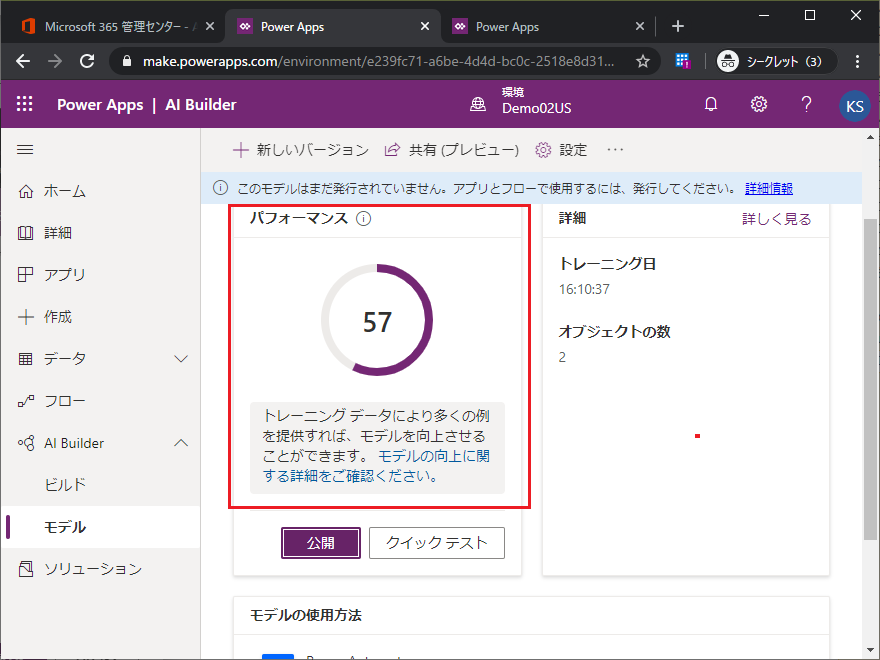Open the 詳しく見る link

[776, 219]
